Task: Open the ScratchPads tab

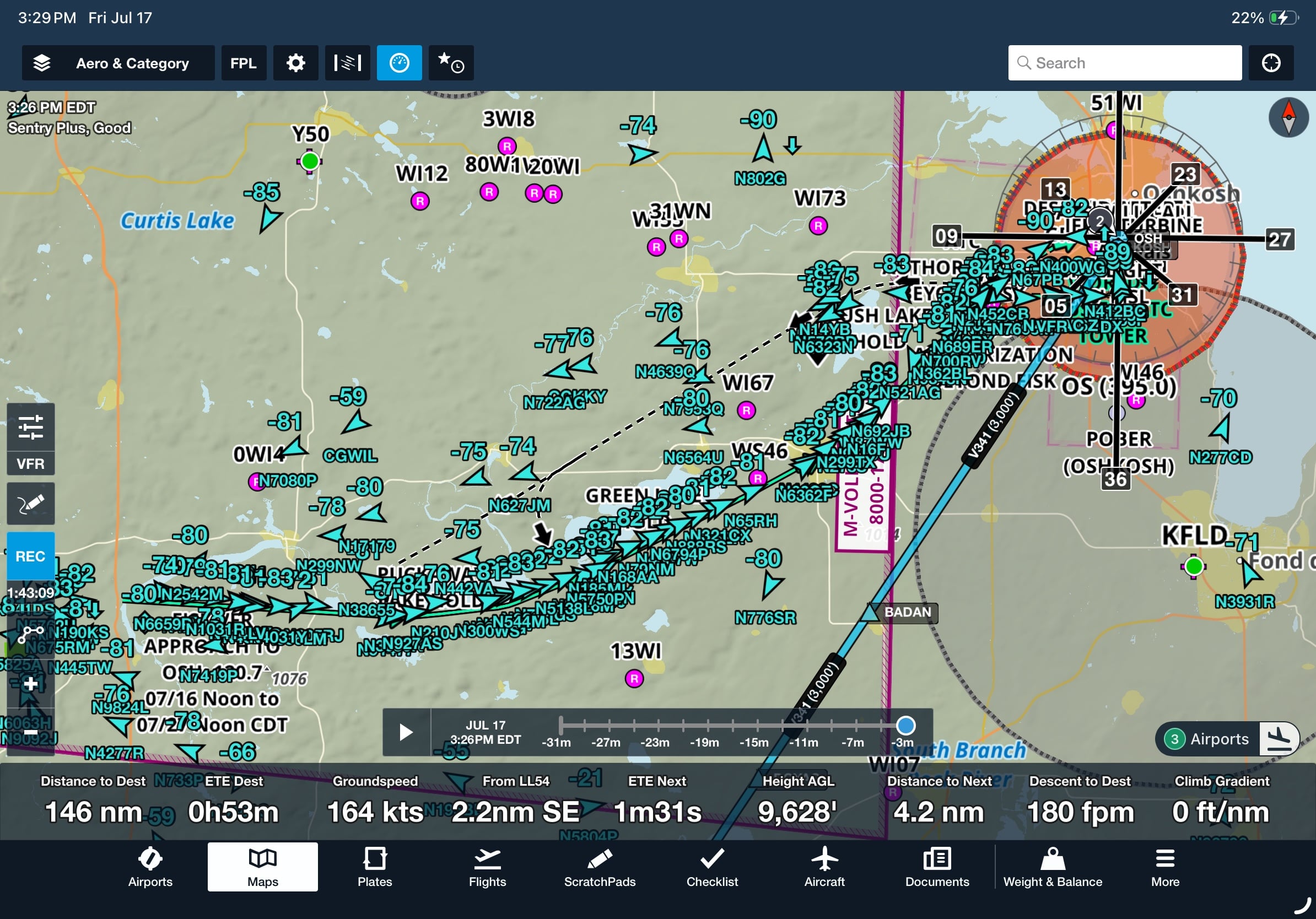Action: 600,867
